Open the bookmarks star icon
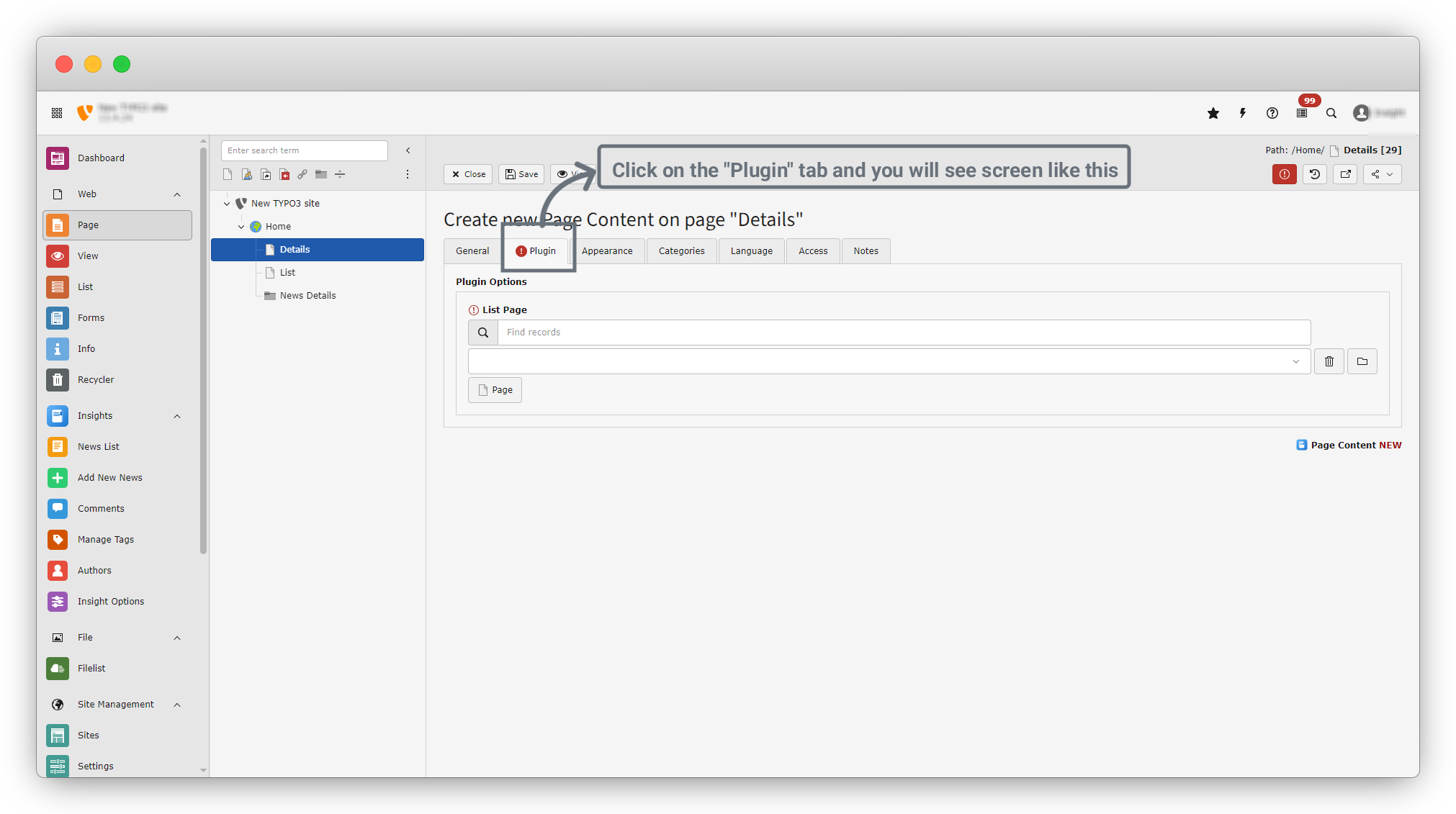This screenshot has width=1456, height=814. tap(1213, 113)
